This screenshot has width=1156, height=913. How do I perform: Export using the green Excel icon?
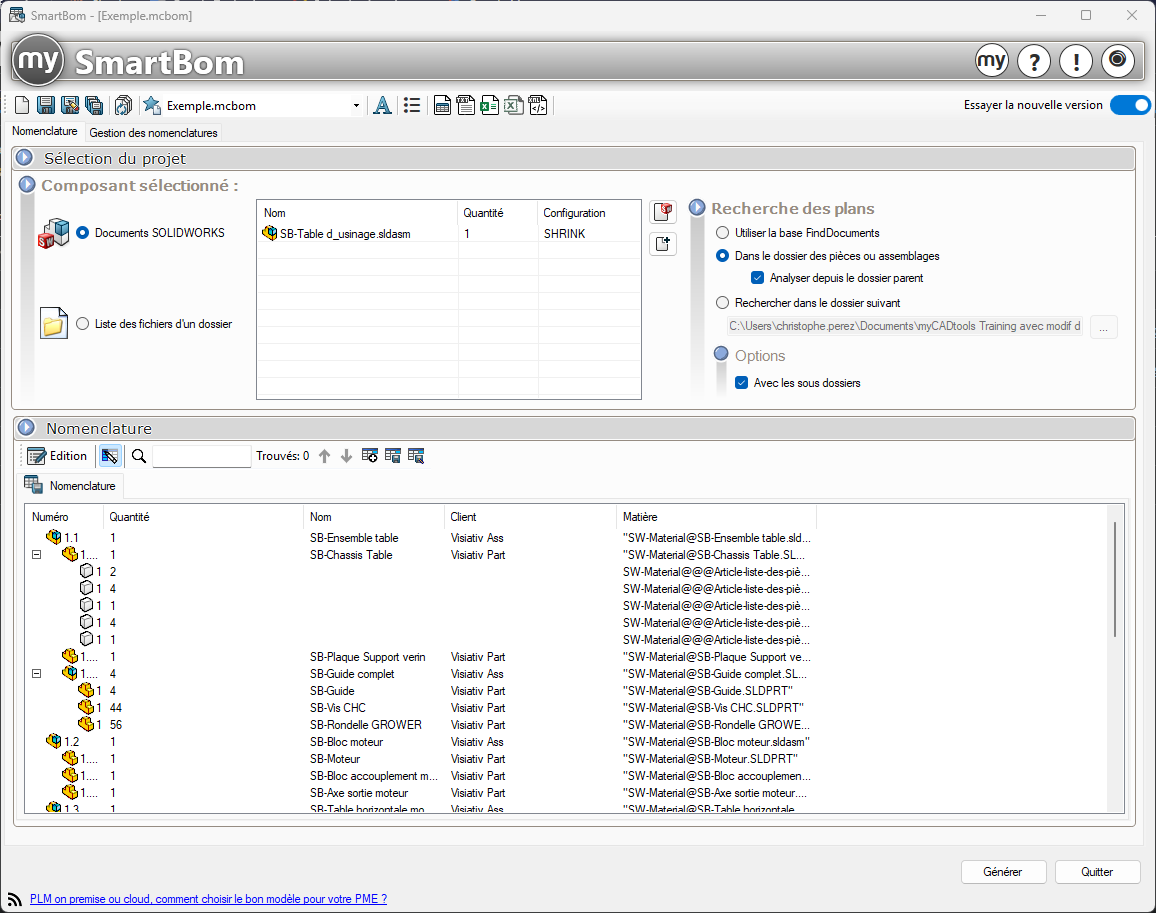click(x=489, y=105)
